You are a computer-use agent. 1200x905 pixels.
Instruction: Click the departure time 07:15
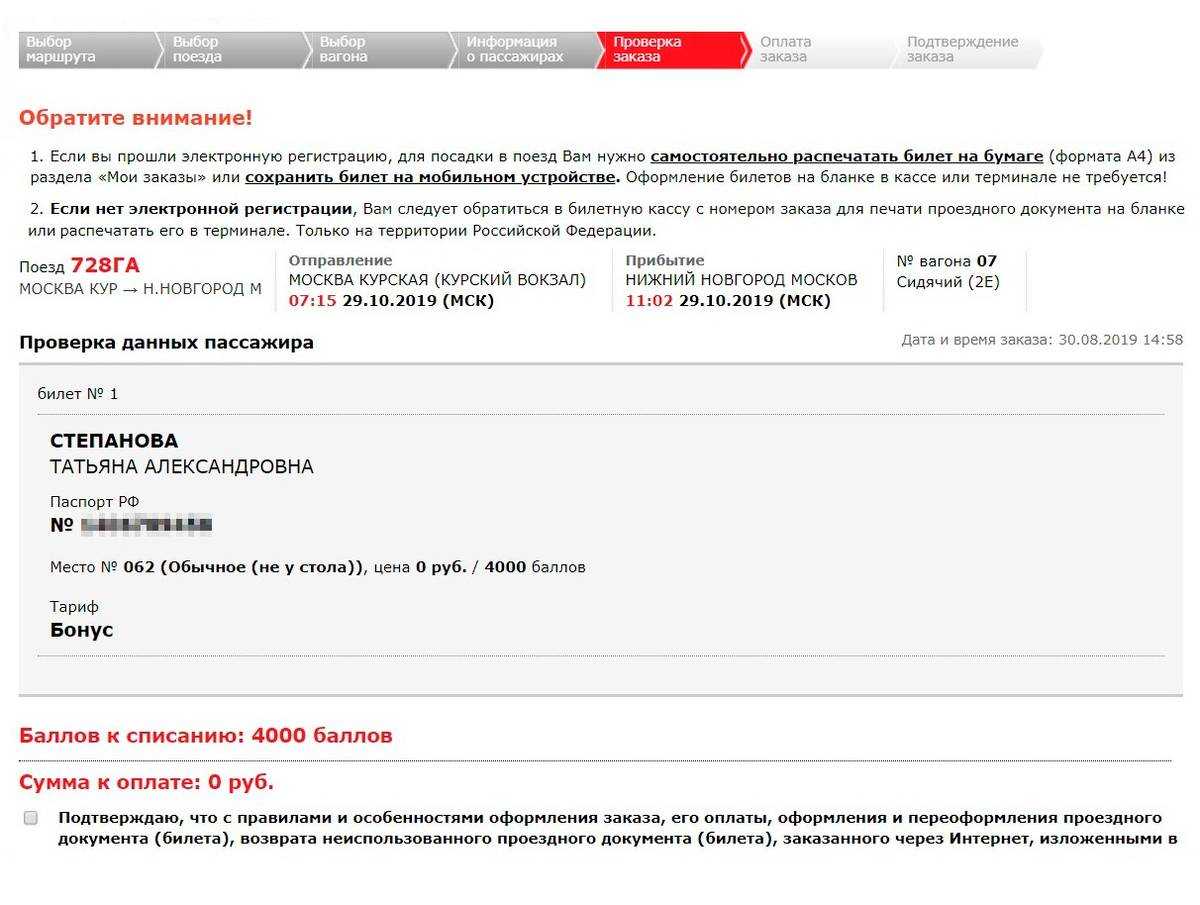tap(312, 301)
